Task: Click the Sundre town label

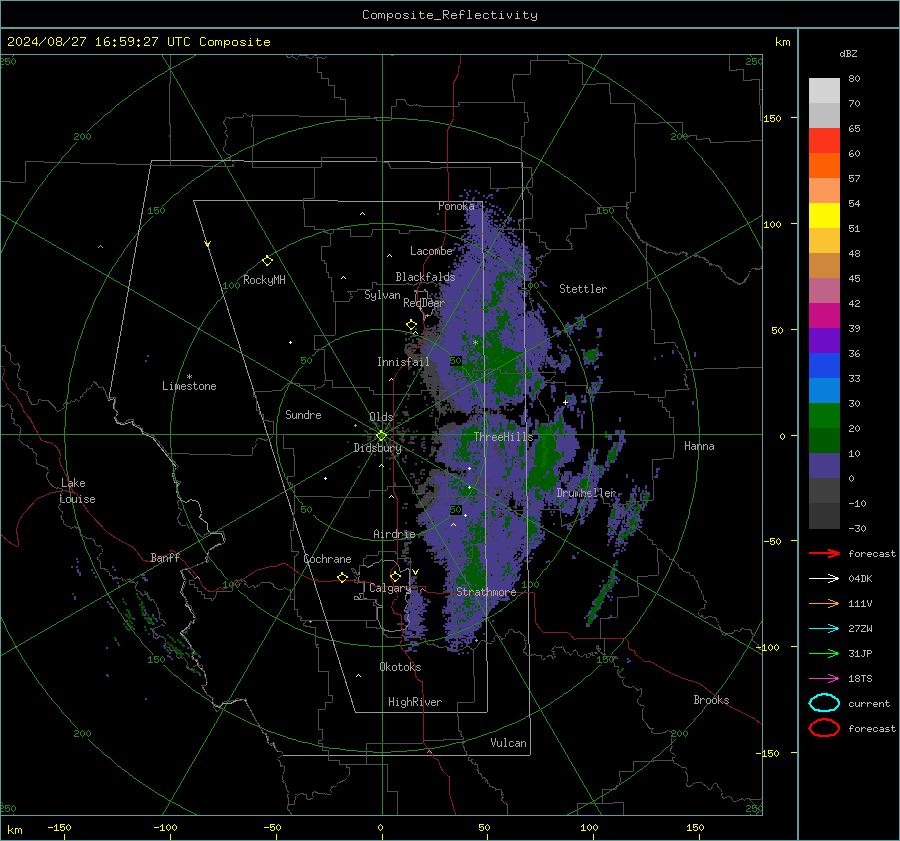Action: (x=303, y=414)
